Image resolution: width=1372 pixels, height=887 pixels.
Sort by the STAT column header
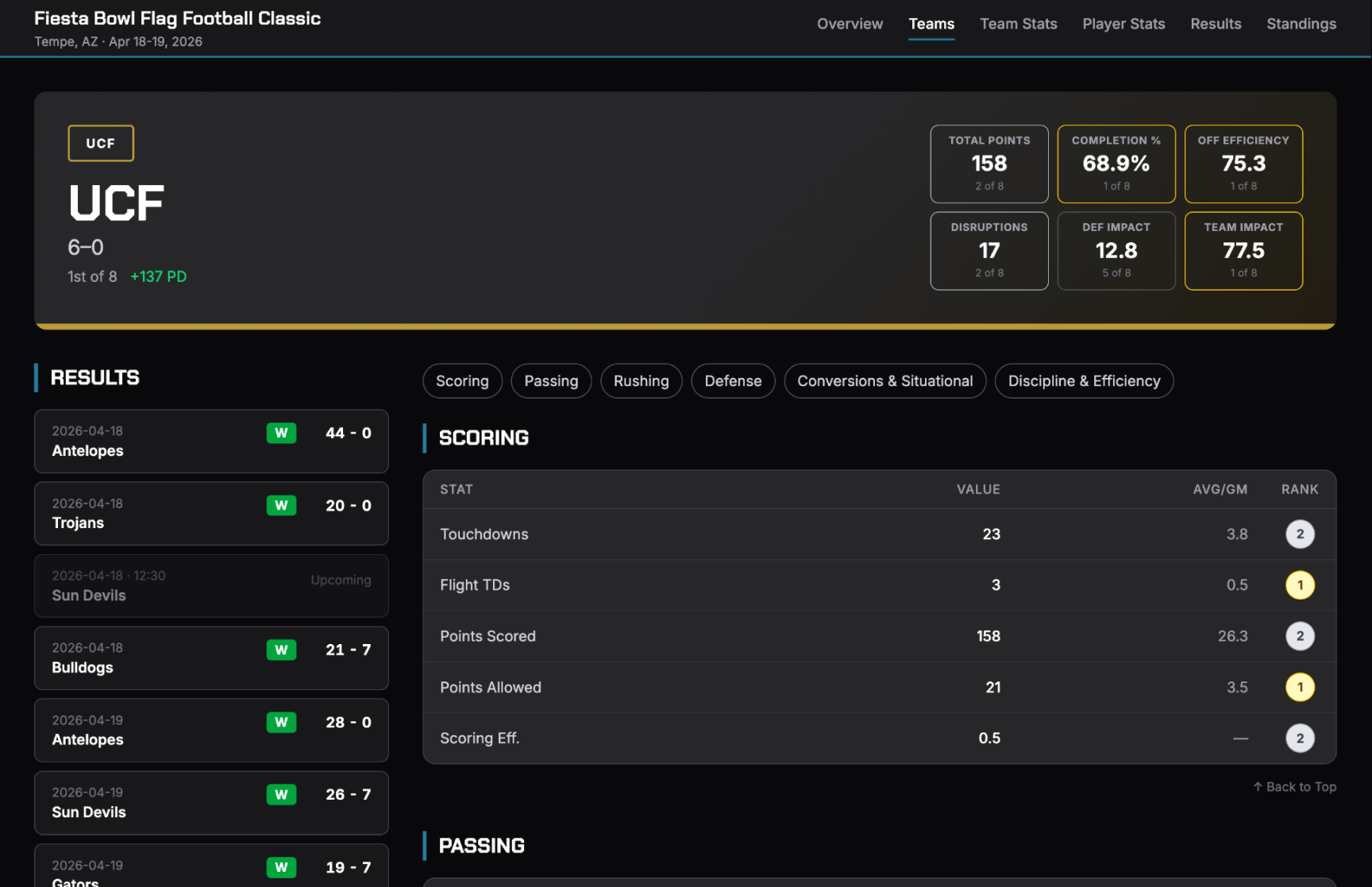(x=457, y=490)
